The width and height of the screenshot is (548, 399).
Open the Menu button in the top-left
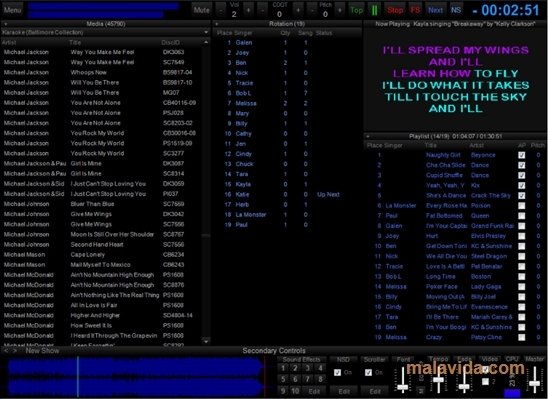point(12,10)
